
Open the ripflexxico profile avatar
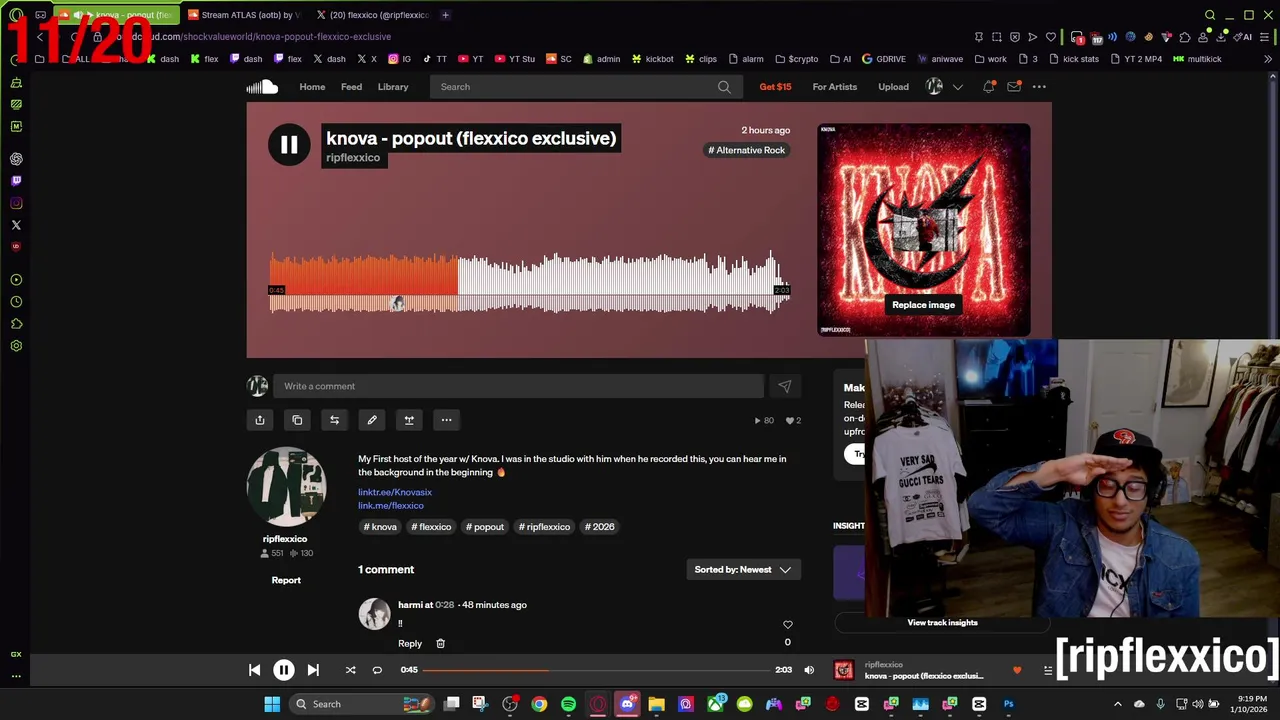point(286,487)
